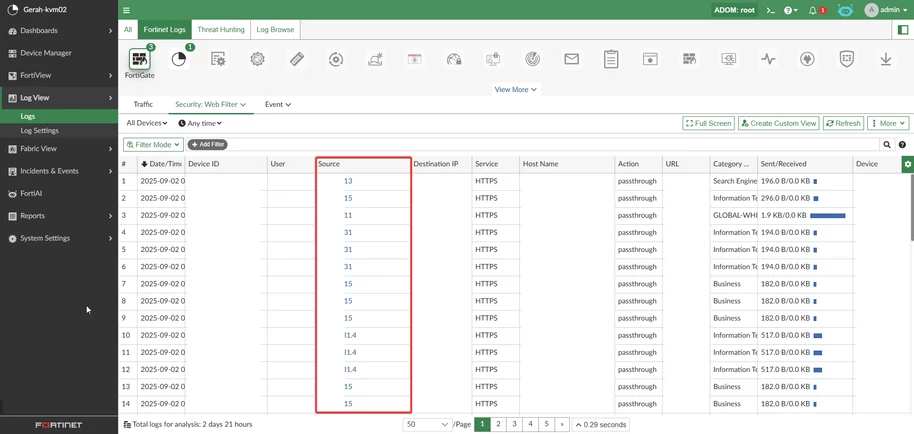Open the Filter Mode dropdown
The image size is (914, 434).
coord(153,144)
